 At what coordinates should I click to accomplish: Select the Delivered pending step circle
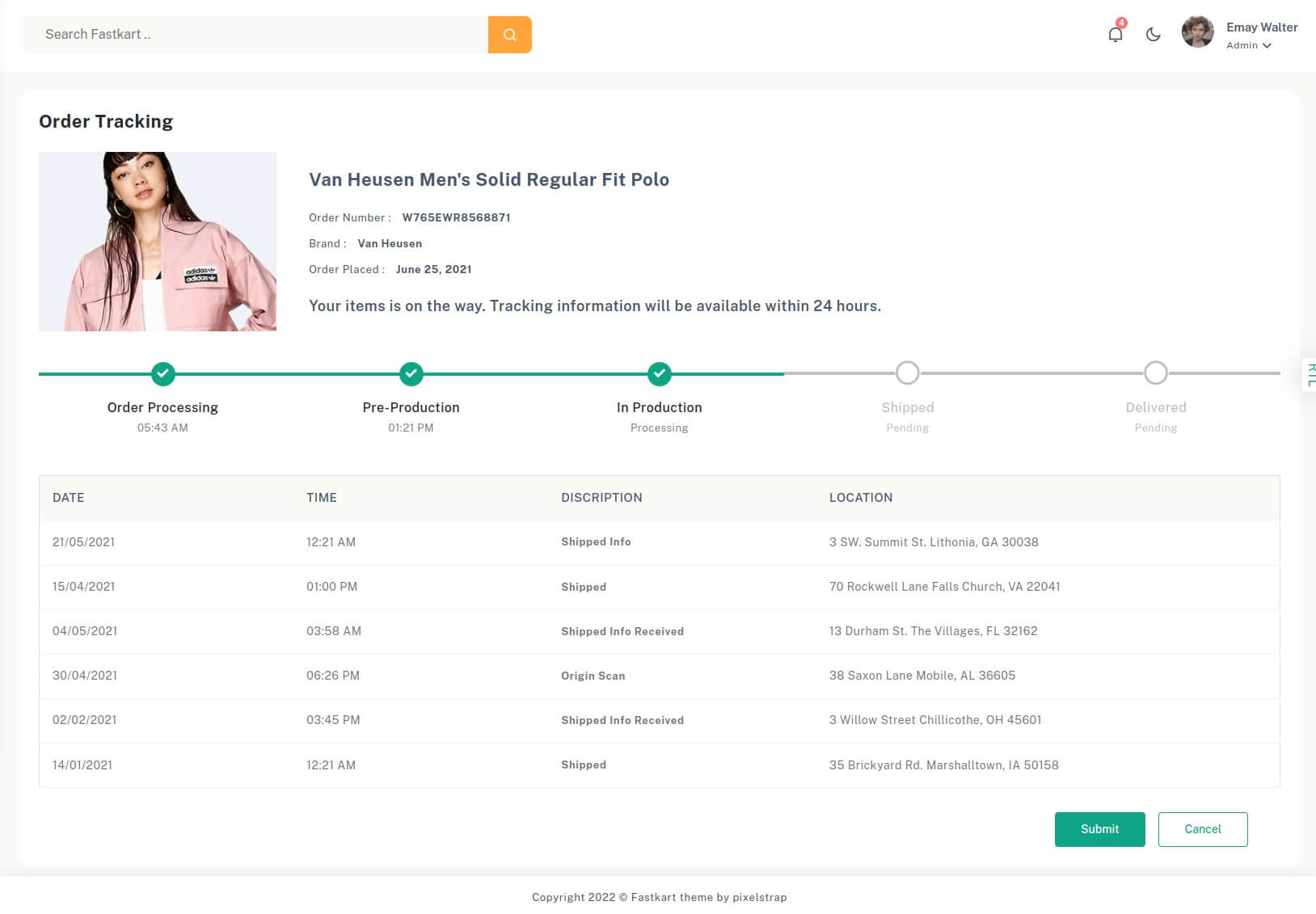click(1155, 373)
